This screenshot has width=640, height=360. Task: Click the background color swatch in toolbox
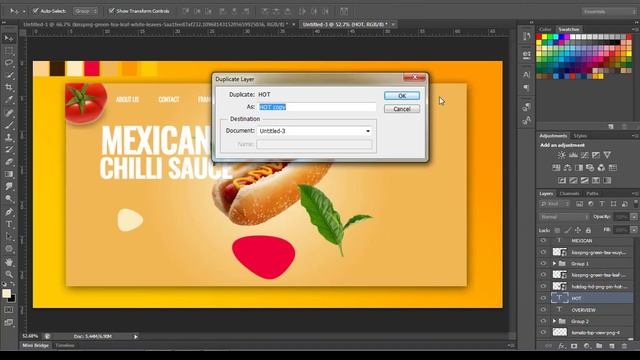point(12,299)
